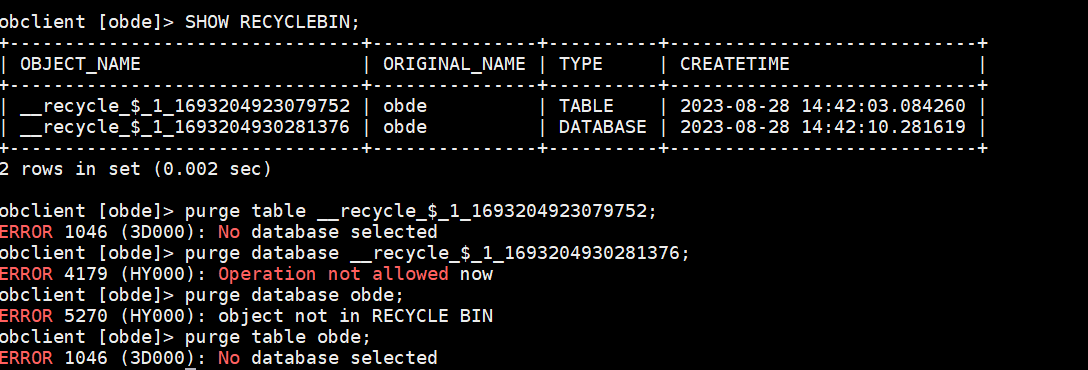Screen dimensions: 1088x370
Task: Click the timestamp 2023-08-28 14:42:10.281619
Action: [823, 128]
